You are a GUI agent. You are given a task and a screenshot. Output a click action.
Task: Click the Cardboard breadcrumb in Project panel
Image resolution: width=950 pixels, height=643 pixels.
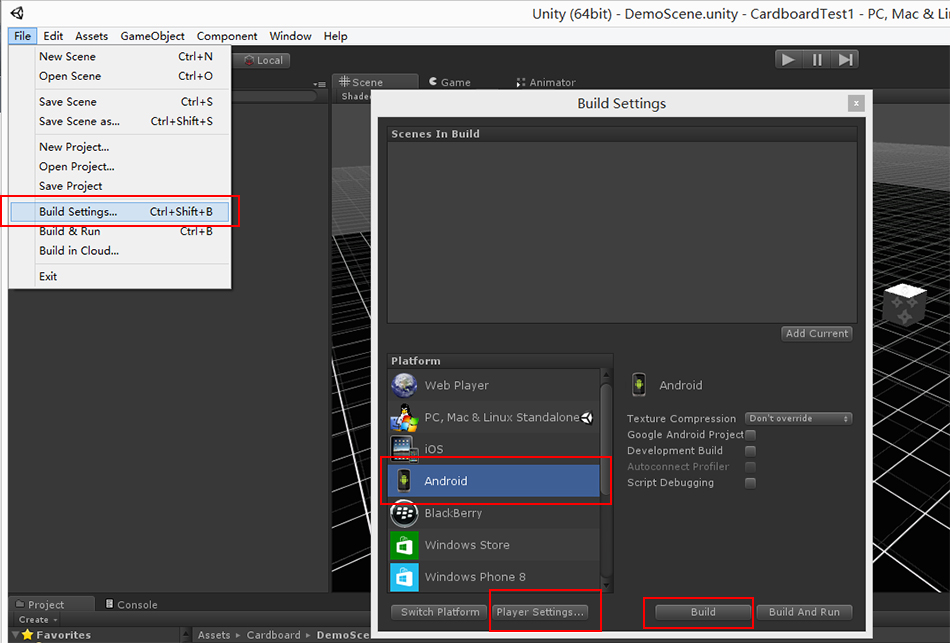273,635
